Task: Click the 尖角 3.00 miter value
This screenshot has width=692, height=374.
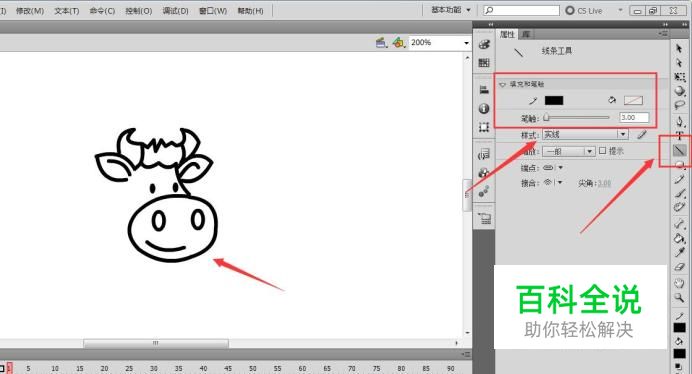Action: pyautogui.click(x=604, y=183)
